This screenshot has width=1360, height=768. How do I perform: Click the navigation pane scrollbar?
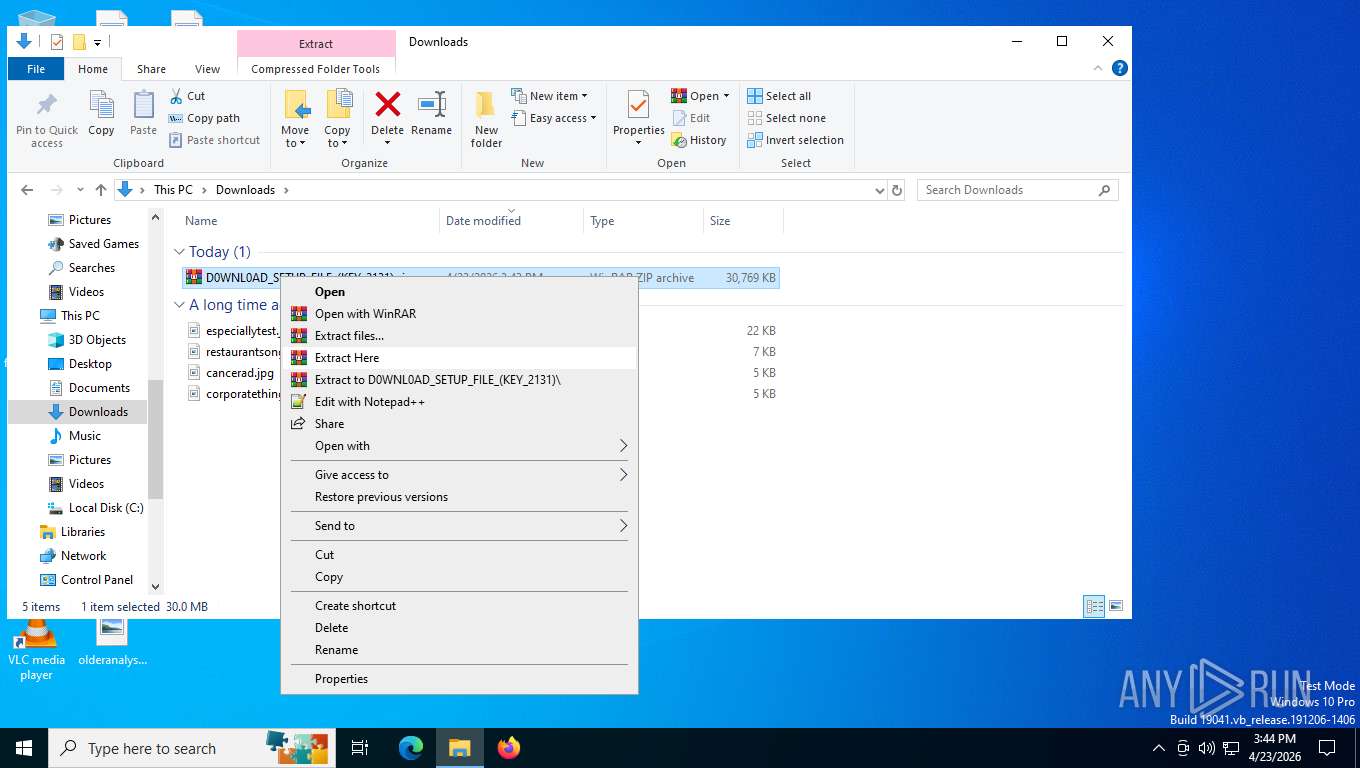155,440
